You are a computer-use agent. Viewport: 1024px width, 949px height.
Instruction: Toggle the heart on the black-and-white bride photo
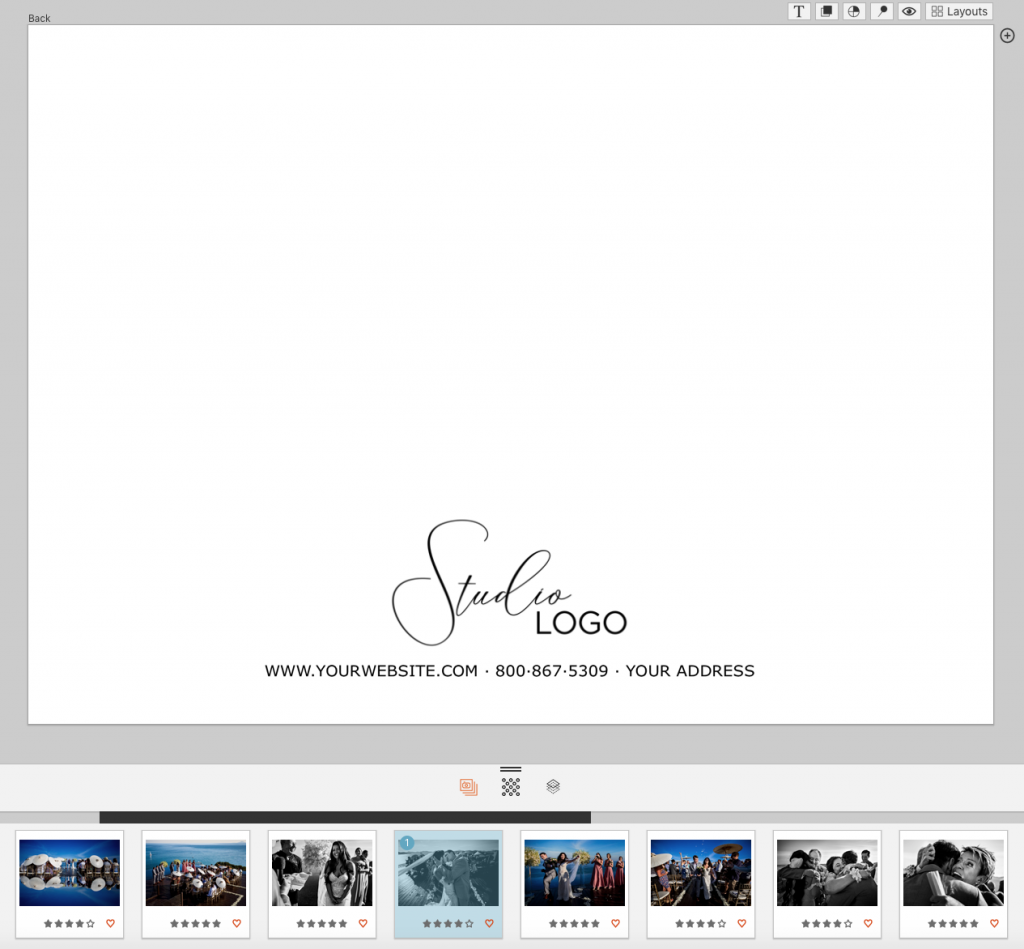pos(363,924)
